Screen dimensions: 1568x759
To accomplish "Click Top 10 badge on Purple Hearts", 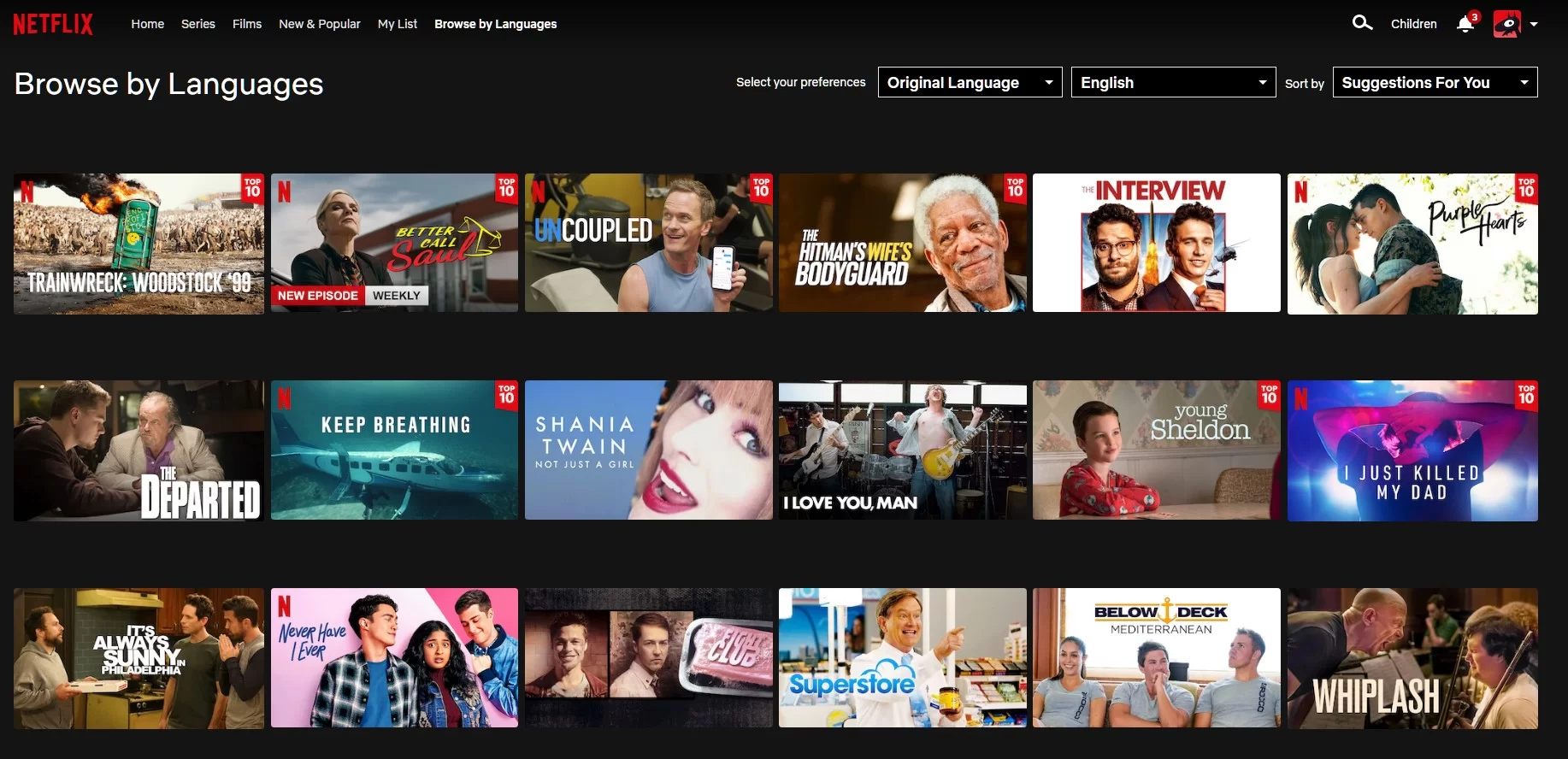I will point(1526,189).
